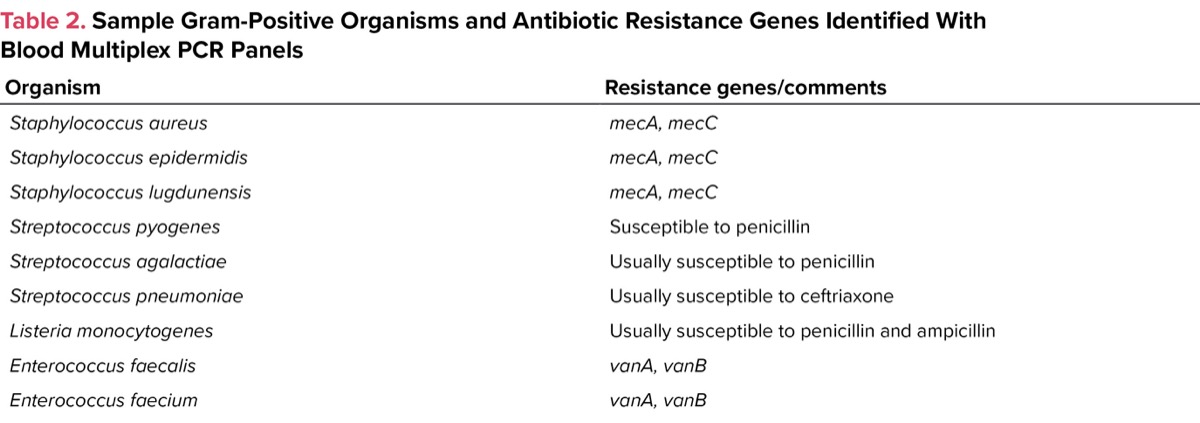Screen dimensions: 1200x423
Task: Click the "Usually susceptible to ceftriaxone" cell
Action: (x=751, y=296)
